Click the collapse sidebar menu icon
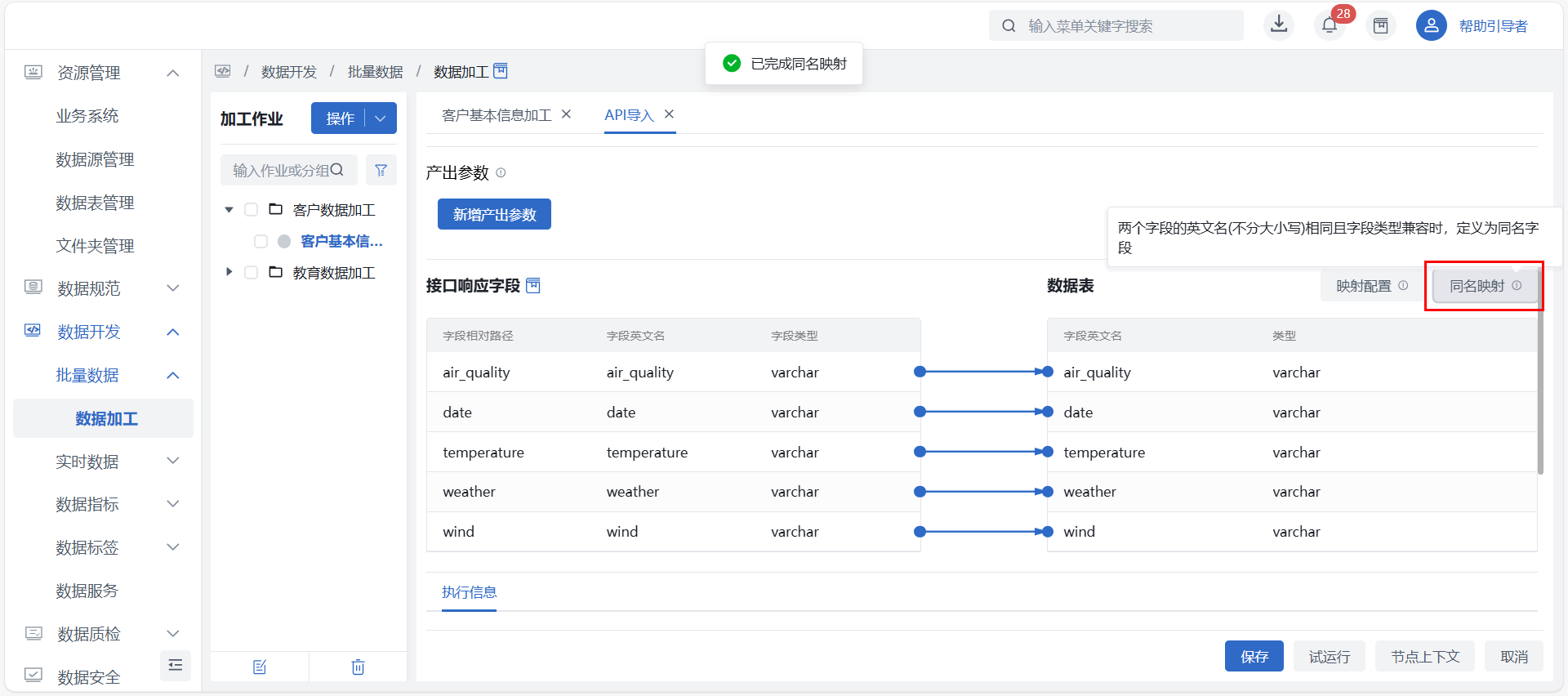The width and height of the screenshot is (1568, 696). coord(176,665)
